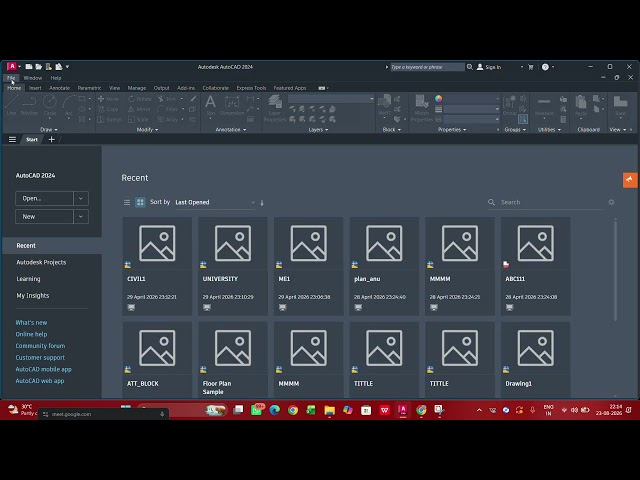The image size is (640, 480).
Task: Select the Polyline tool
Action: [x=29, y=104]
